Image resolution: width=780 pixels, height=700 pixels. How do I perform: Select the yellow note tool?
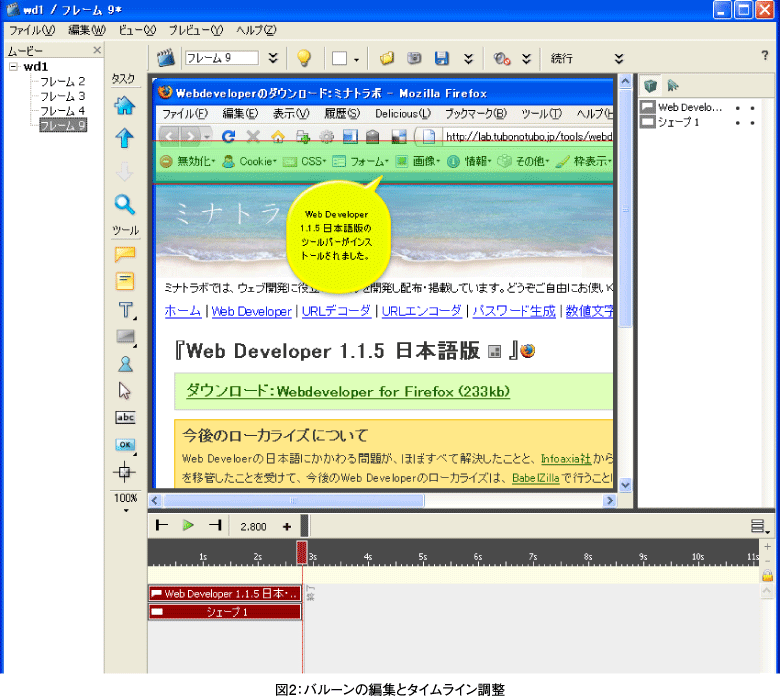pos(125,281)
